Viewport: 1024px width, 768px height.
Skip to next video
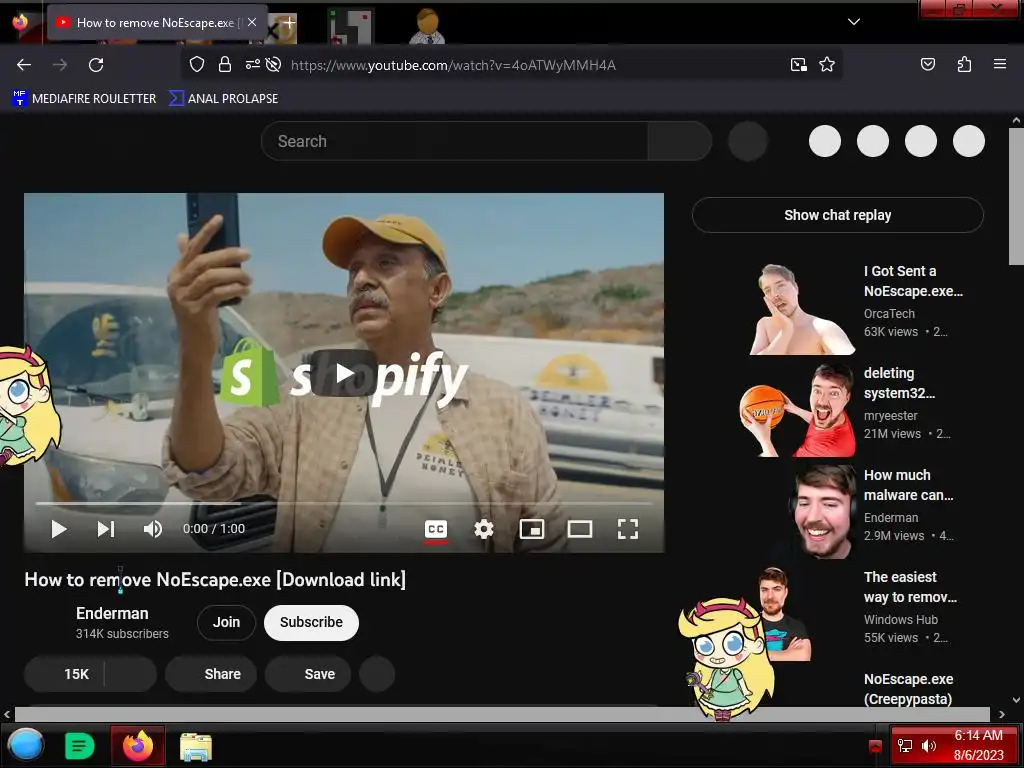[x=106, y=529]
